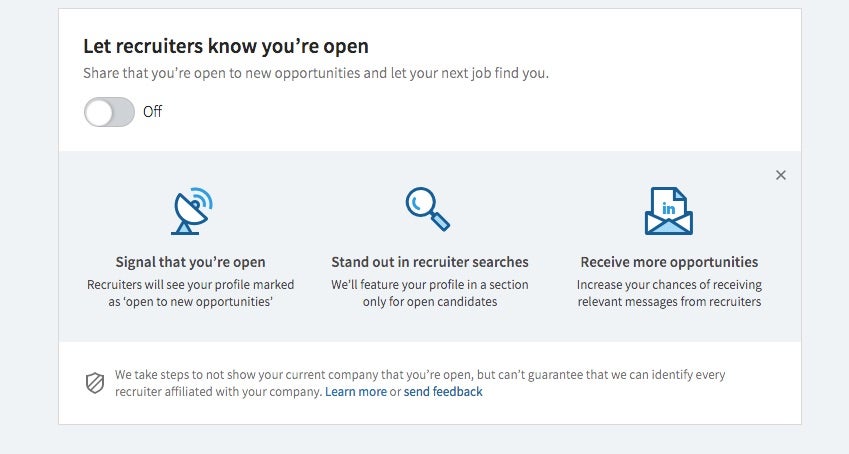Click the magnifying glass search icon
This screenshot has width=849, height=454.
click(x=428, y=209)
